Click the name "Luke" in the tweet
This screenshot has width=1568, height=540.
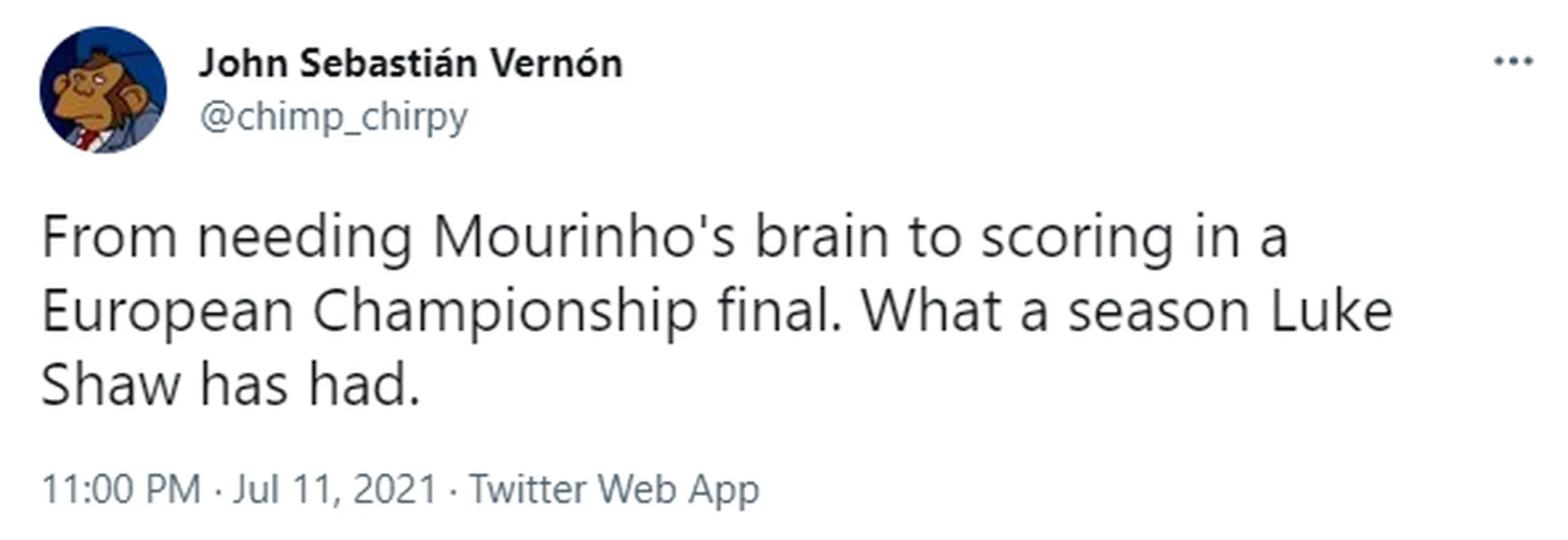(1331, 311)
